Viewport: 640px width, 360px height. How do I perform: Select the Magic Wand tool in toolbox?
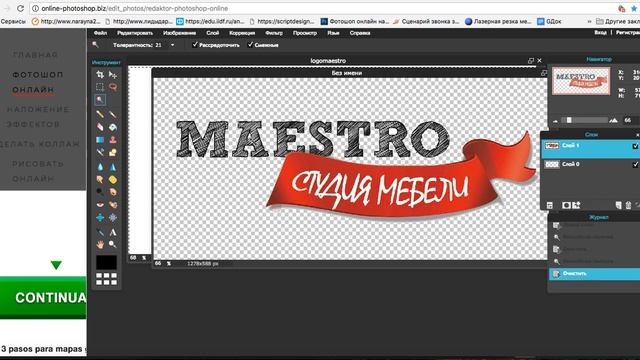(x=100, y=100)
